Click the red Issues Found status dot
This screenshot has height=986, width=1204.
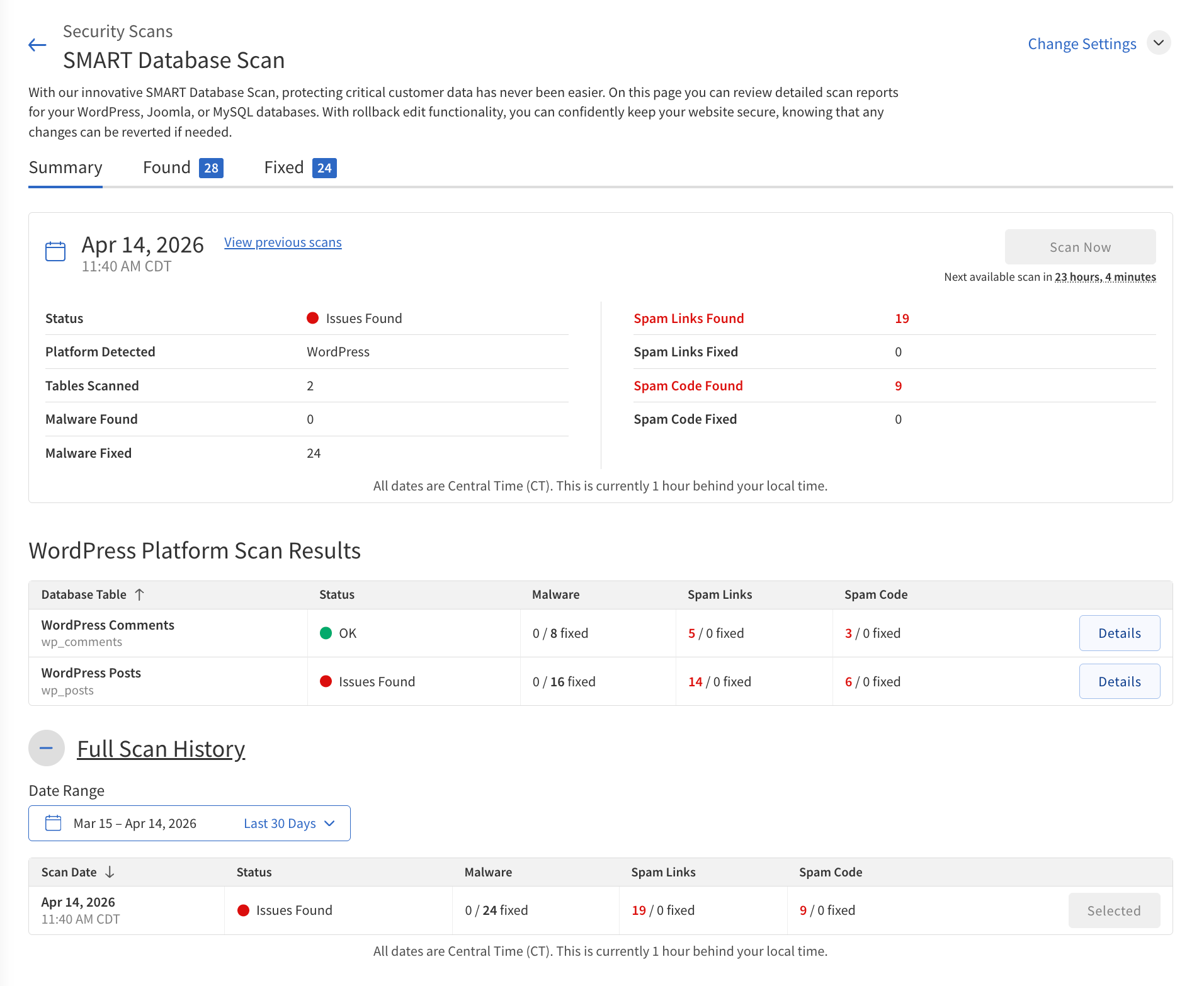312,318
